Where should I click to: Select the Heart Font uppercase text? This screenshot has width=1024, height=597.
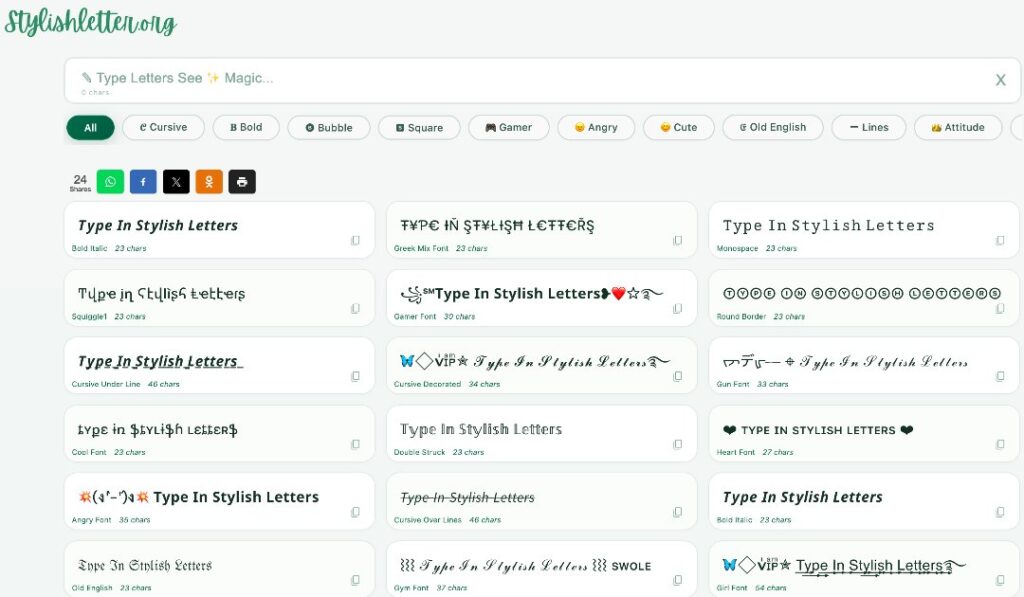click(x=818, y=430)
